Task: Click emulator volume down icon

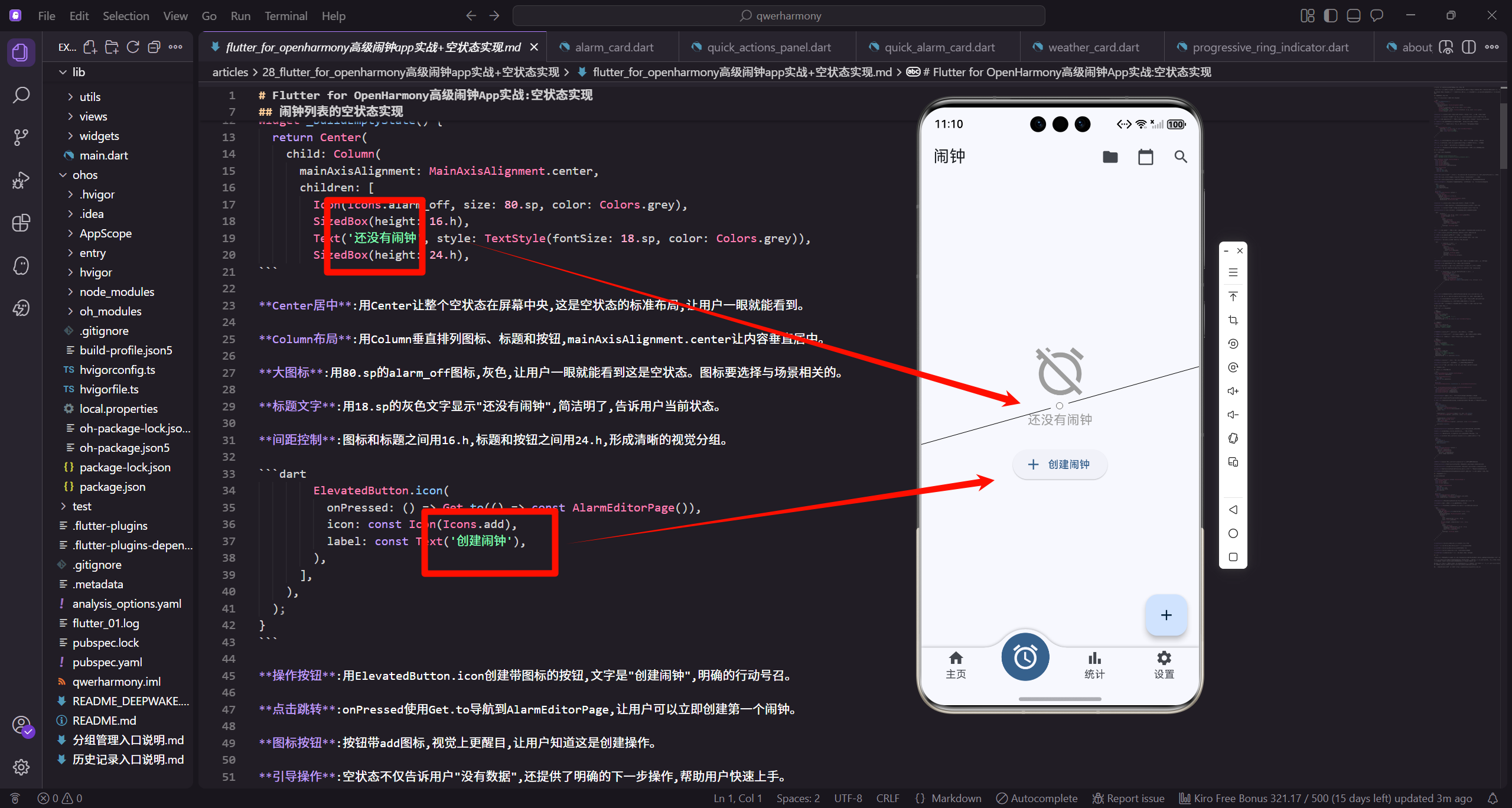Action: click(x=1233, y=415)
